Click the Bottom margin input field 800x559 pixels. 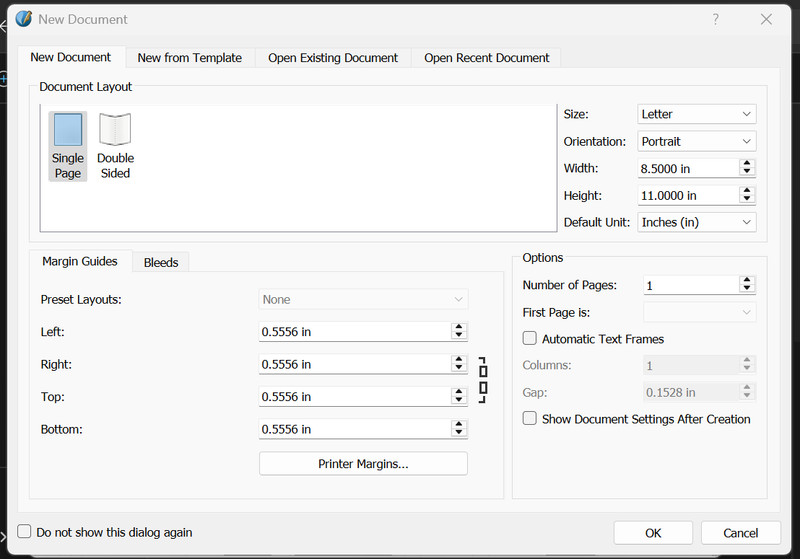click(354, 429)
